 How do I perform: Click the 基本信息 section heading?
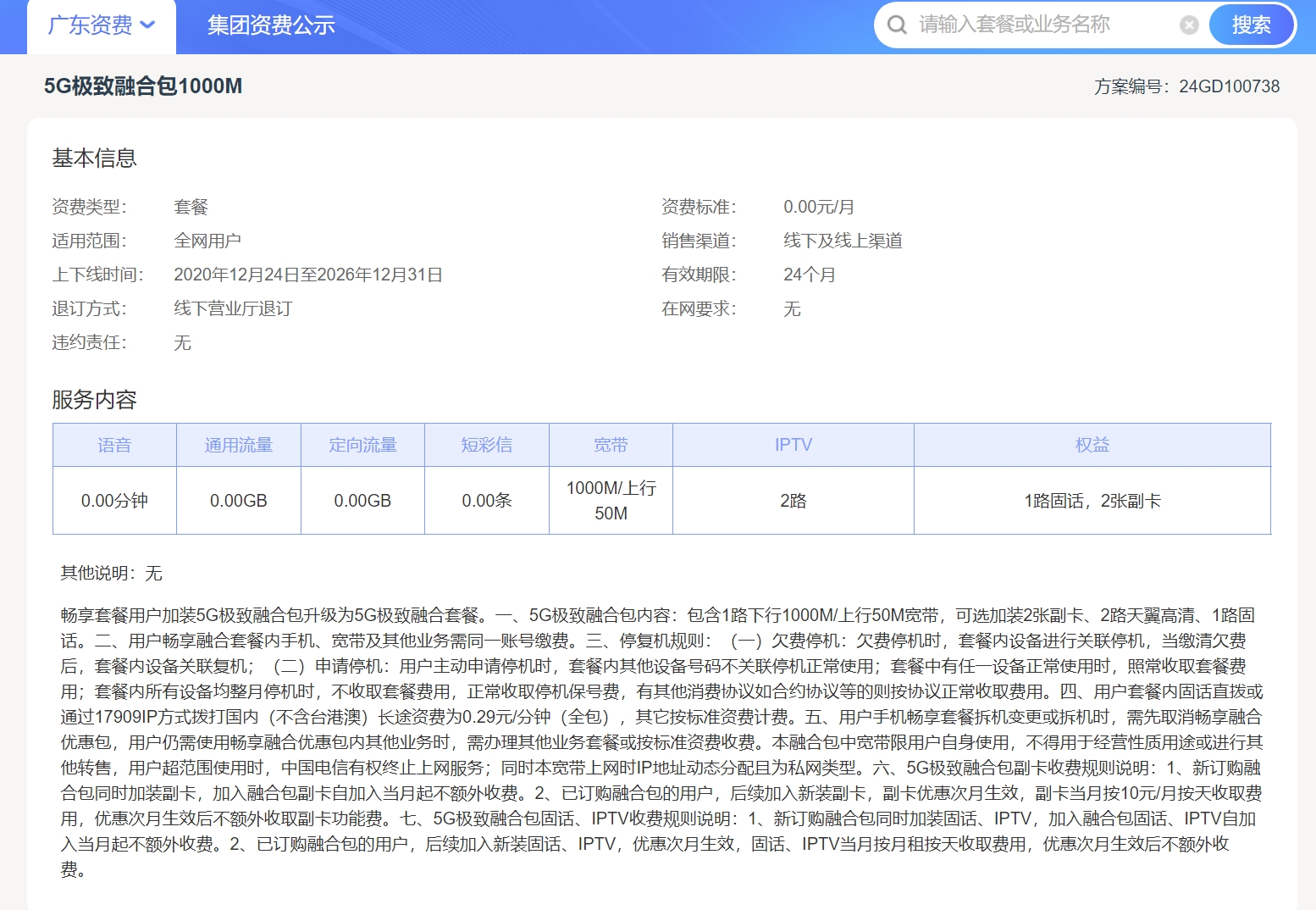coord(94,158)
